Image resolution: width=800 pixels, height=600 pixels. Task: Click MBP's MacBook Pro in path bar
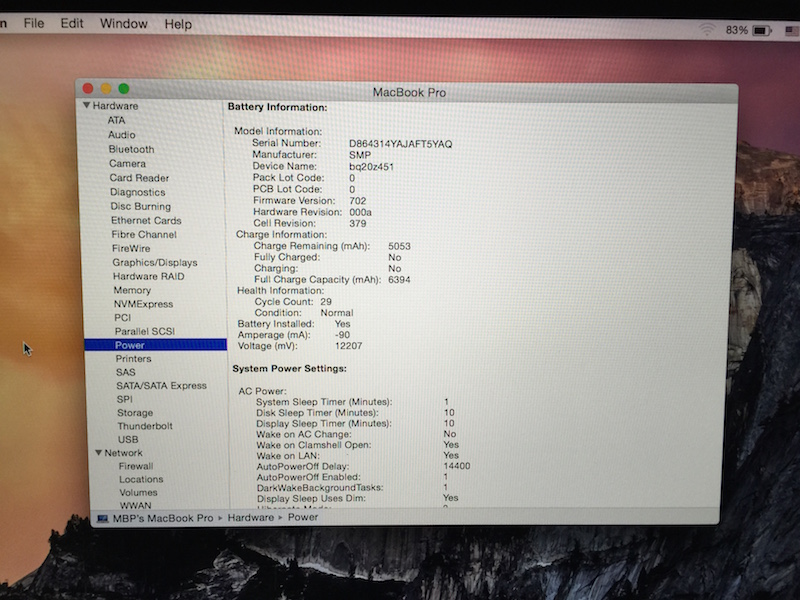click(x=163, y=518)
